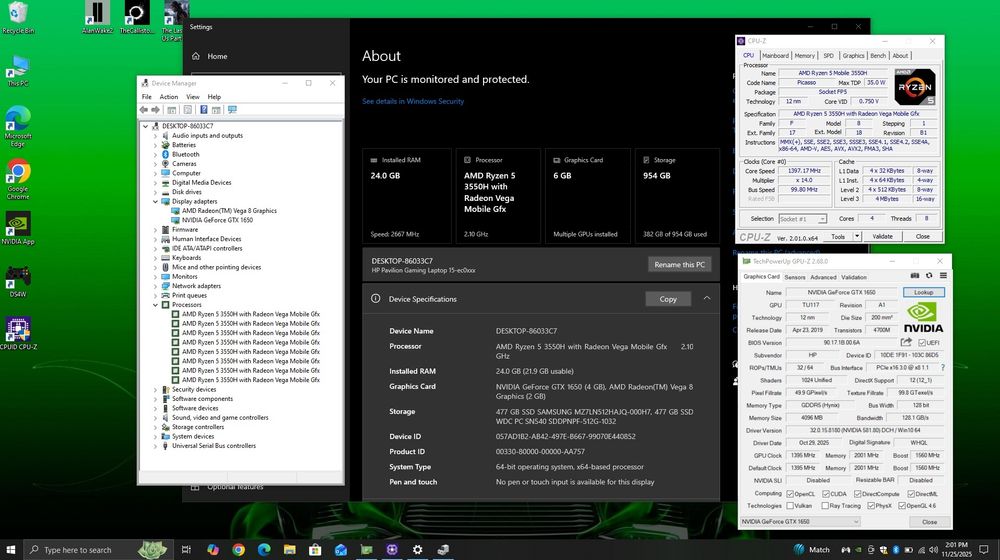The height and width of the screenshot is (560, 1000).
Task: Select the NVIDIA GeForce GTX 1650 device entry
Action: click(217, 220)
